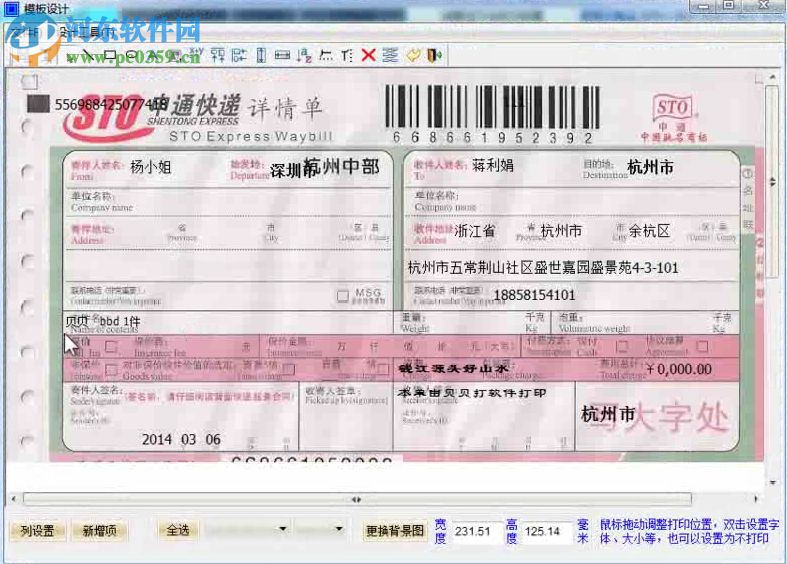The width and height of the screenshot is (787, 564).
Task: Select the line drawing tool
Action: click(88, 55)
